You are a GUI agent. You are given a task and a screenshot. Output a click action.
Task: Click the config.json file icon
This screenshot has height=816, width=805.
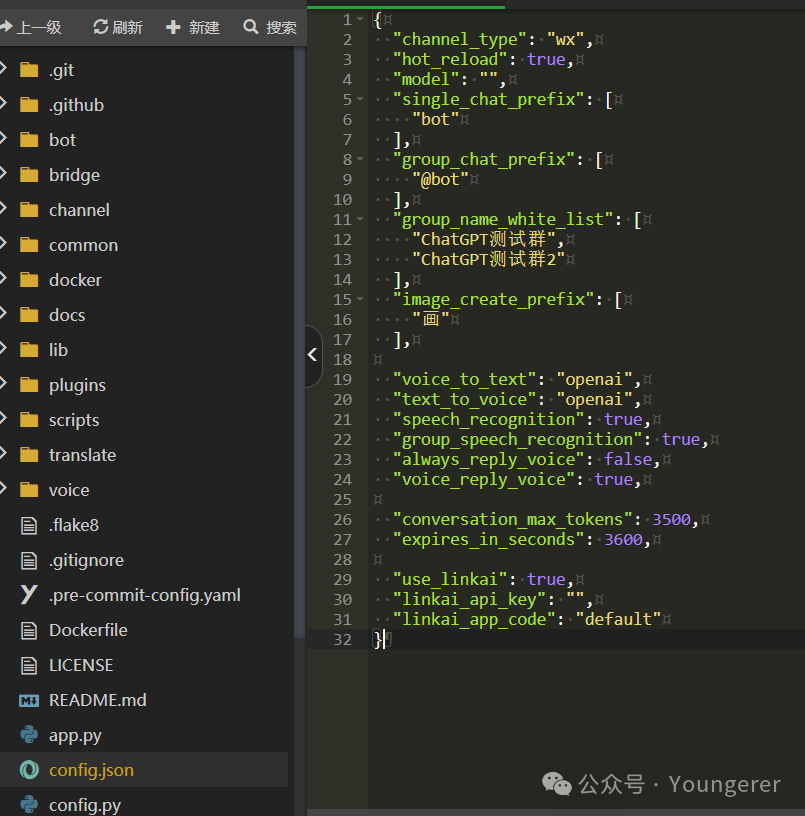29,770
